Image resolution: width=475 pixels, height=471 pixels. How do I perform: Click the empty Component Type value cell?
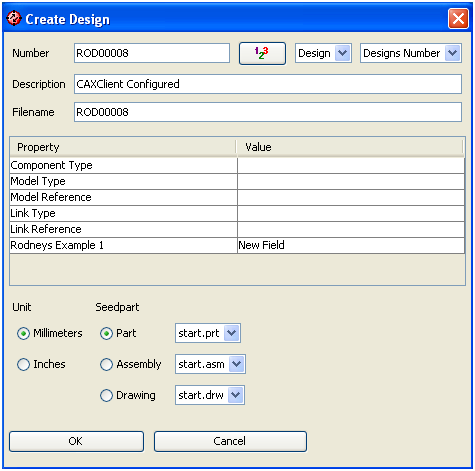pyautogui.click(x=351, y=165)
